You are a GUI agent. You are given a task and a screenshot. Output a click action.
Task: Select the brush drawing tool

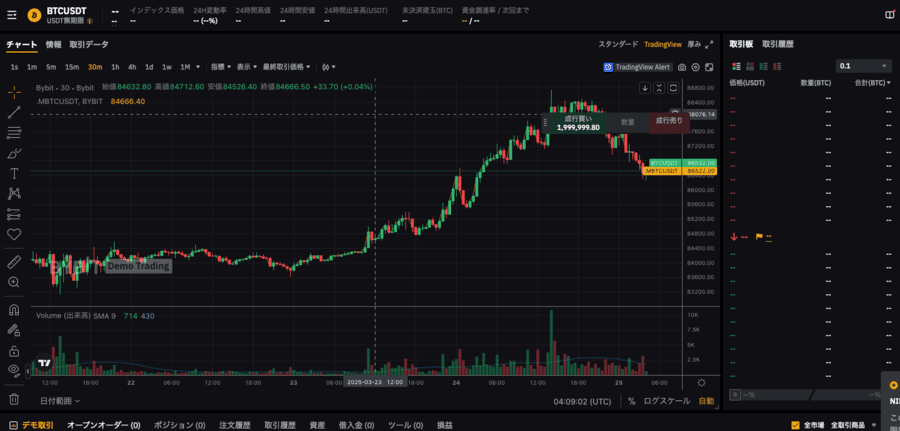click(x=14, y=153)
